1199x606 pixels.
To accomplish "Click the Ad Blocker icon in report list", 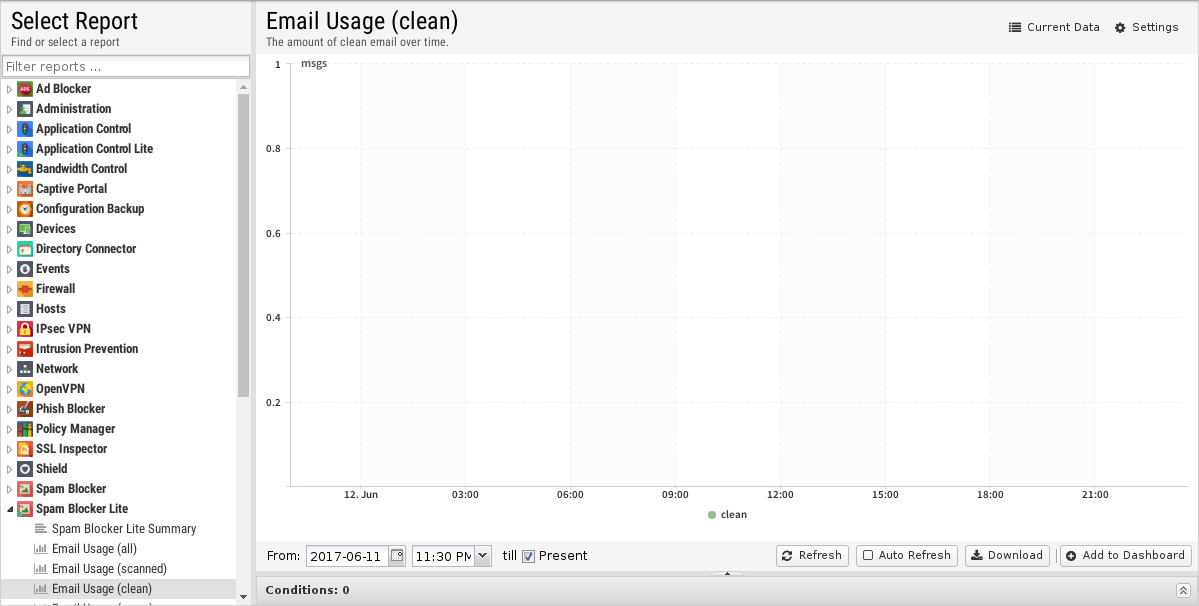I will 25,89.
